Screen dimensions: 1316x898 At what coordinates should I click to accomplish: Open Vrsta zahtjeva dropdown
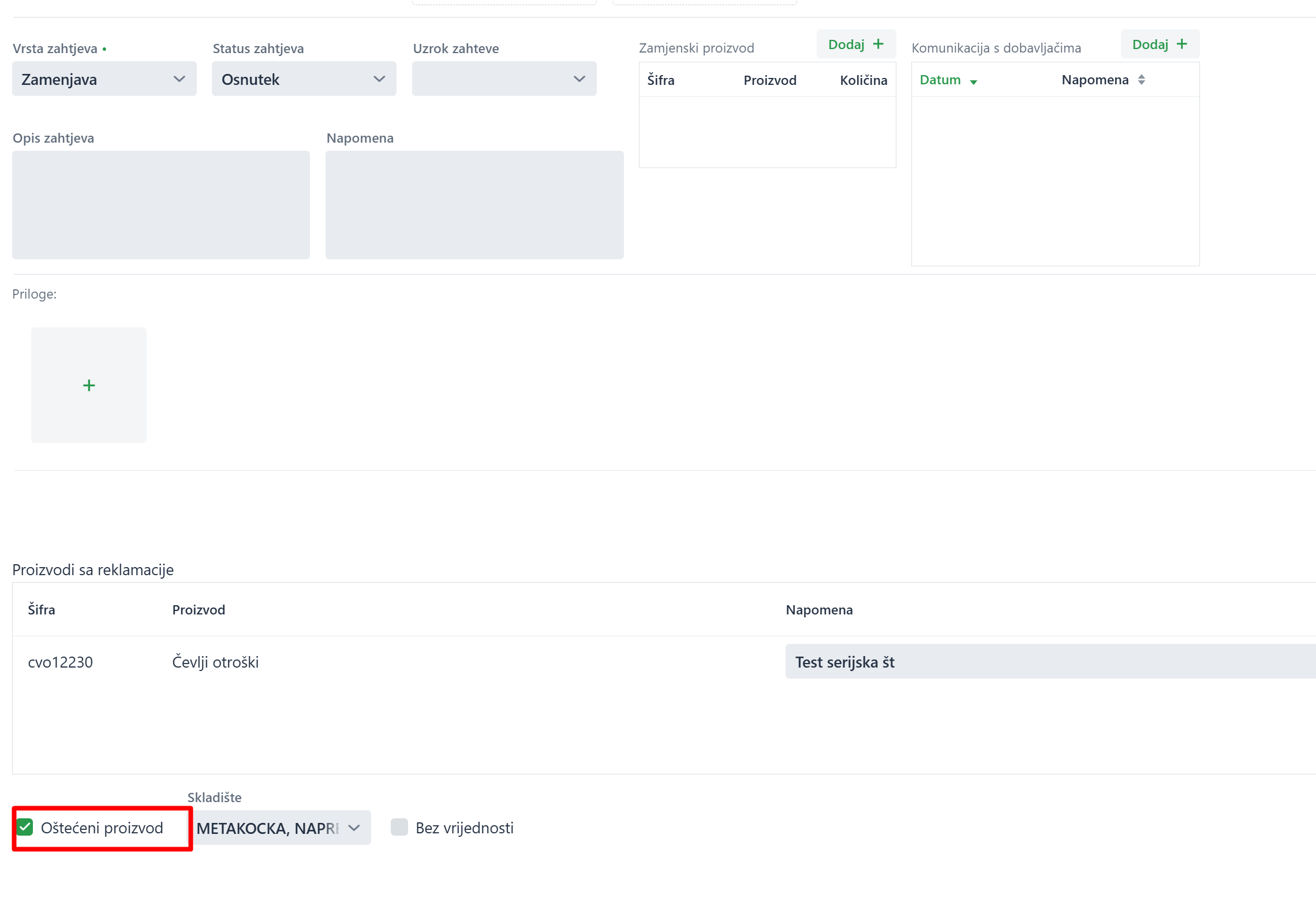104,79
